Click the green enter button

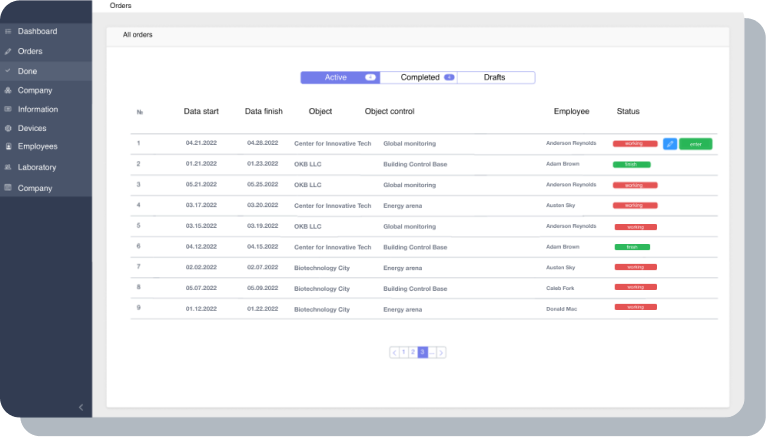[x=696, y=144]
